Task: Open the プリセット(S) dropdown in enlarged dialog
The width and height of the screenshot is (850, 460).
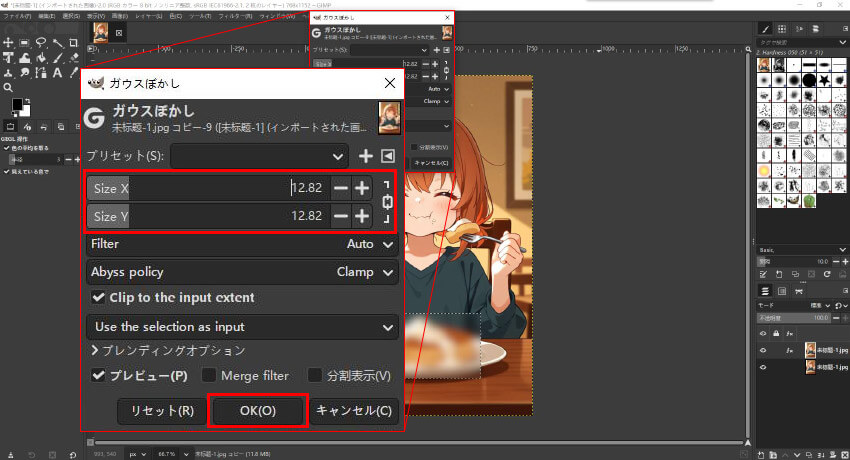Action: tap(260, 156)
